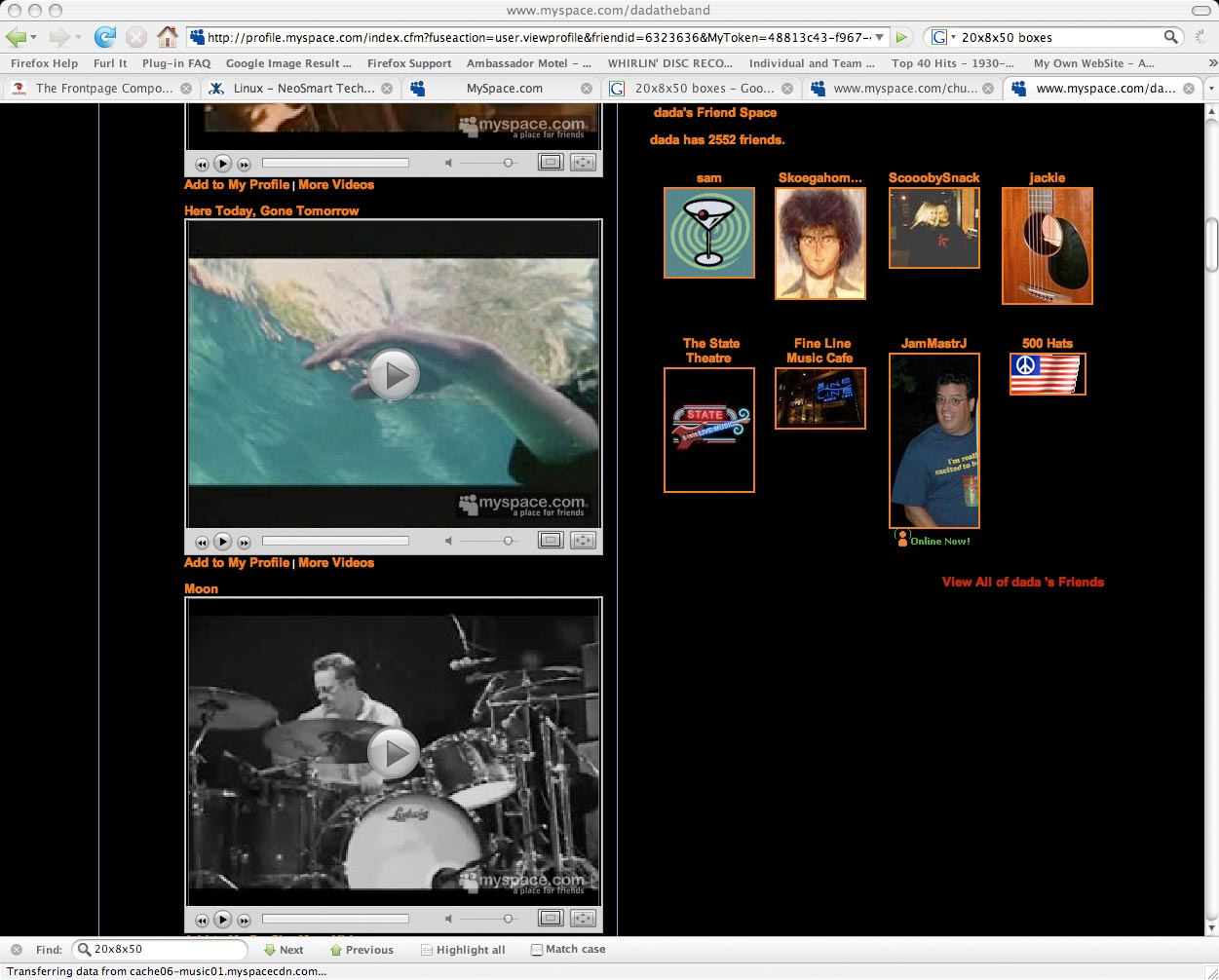Click the page's vertical scrollbar thumb
The width and height of the screenshot is (1219, 980).
pyautogui.click(x=1211, y=246)
